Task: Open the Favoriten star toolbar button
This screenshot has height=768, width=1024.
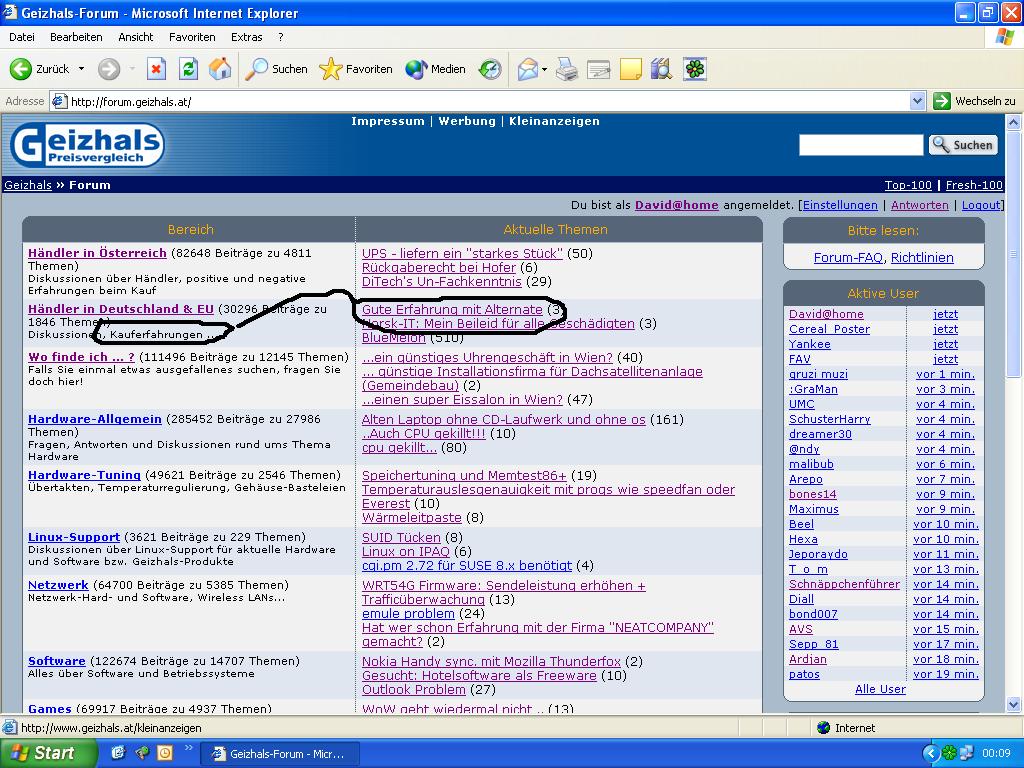Action: tap(356, 69)
